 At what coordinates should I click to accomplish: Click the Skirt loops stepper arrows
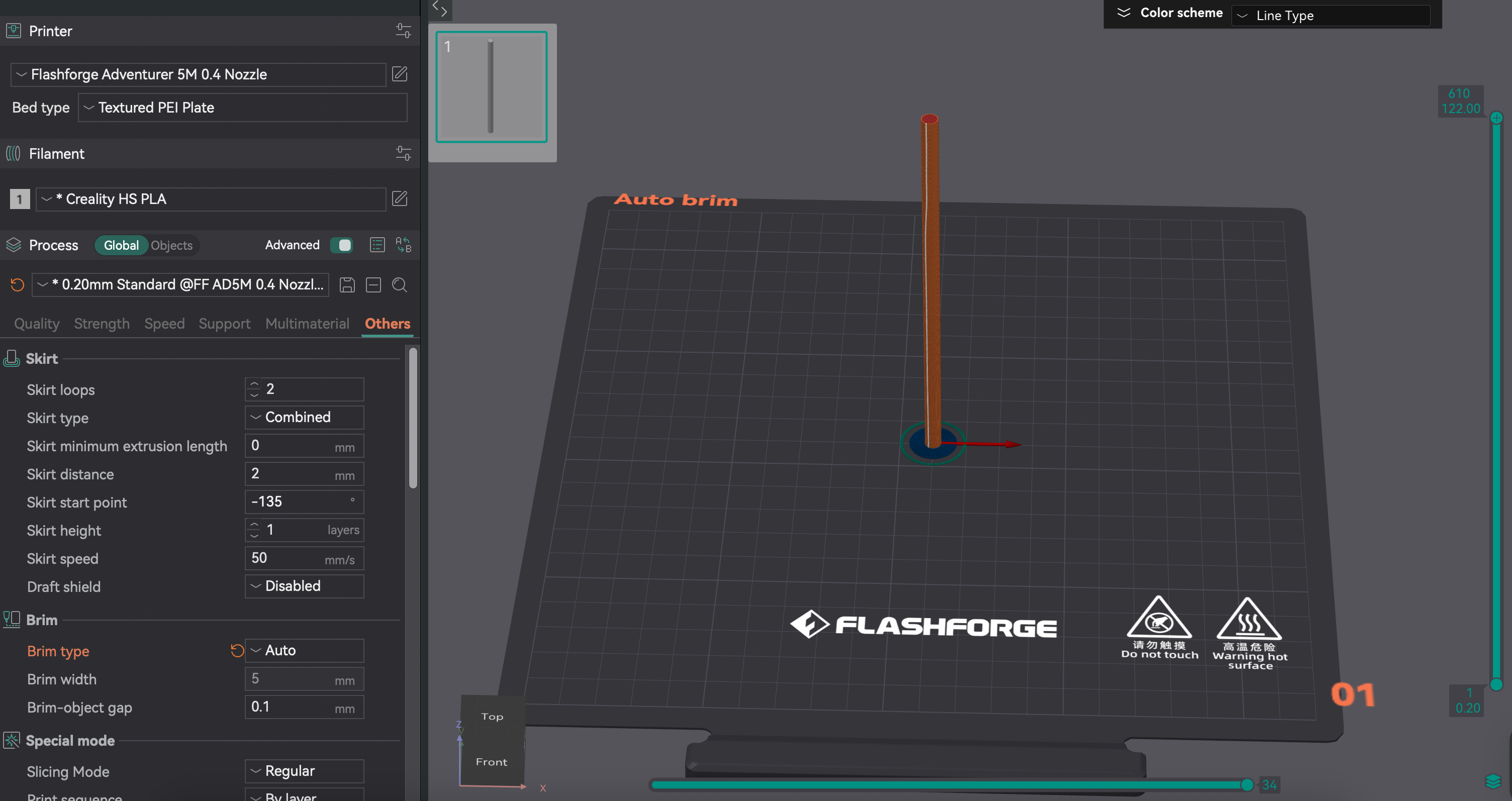pos(253,389)
